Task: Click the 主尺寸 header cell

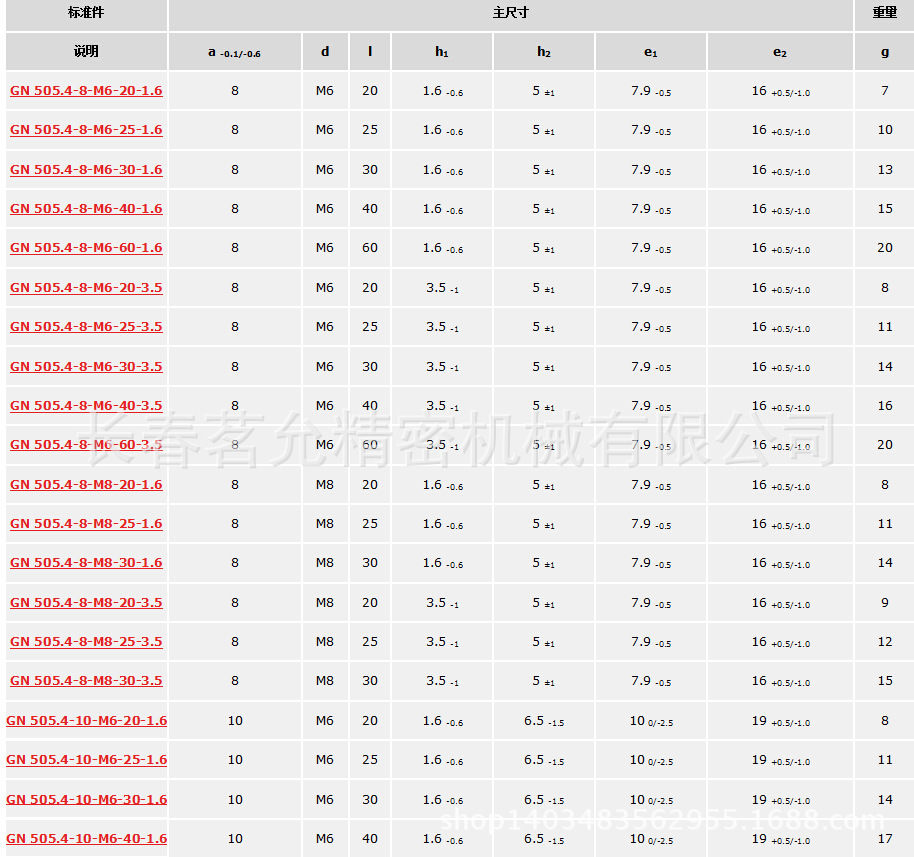Action: coord(510,13)
